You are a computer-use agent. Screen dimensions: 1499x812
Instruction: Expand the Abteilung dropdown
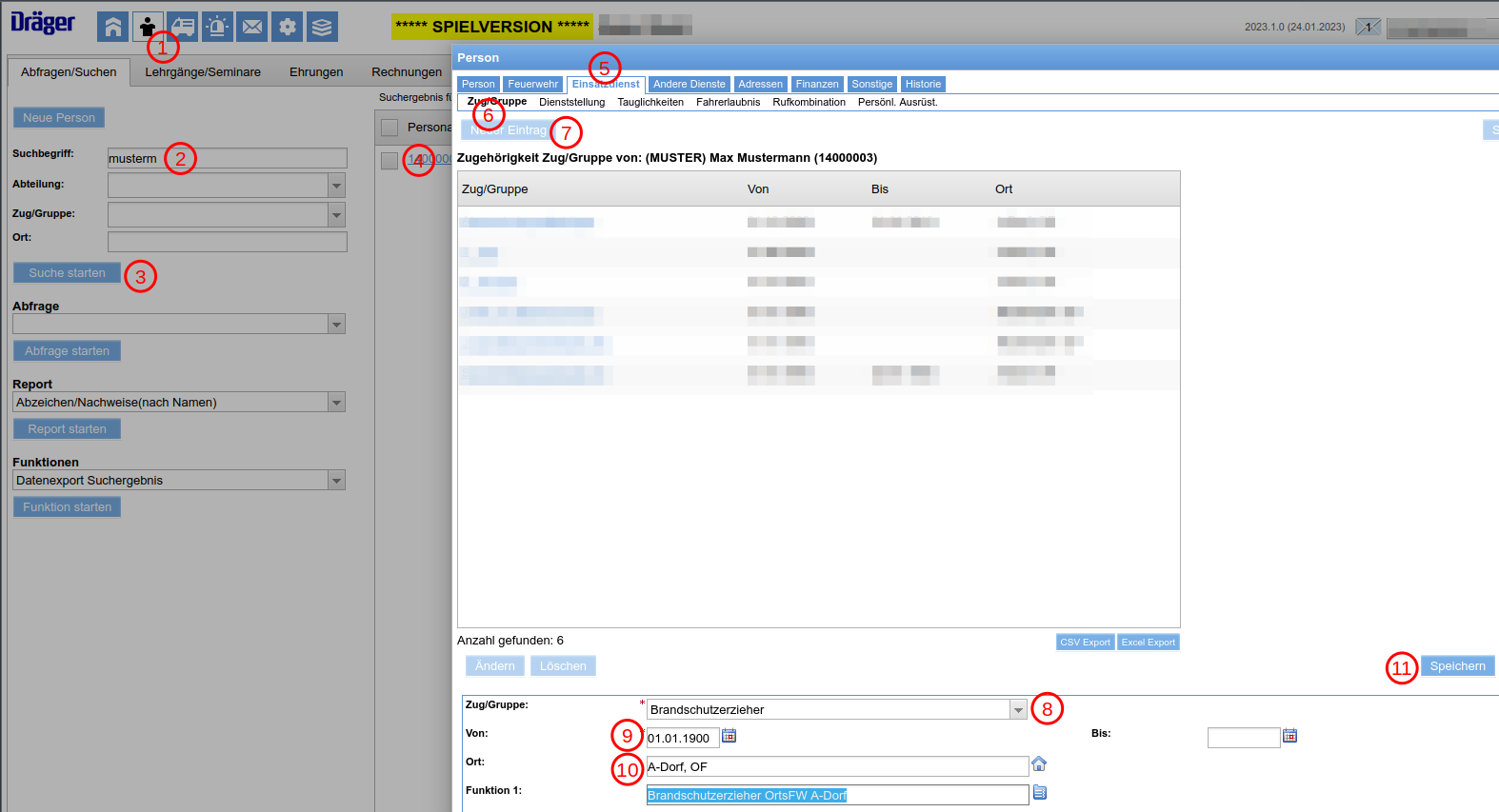[336, 186]
